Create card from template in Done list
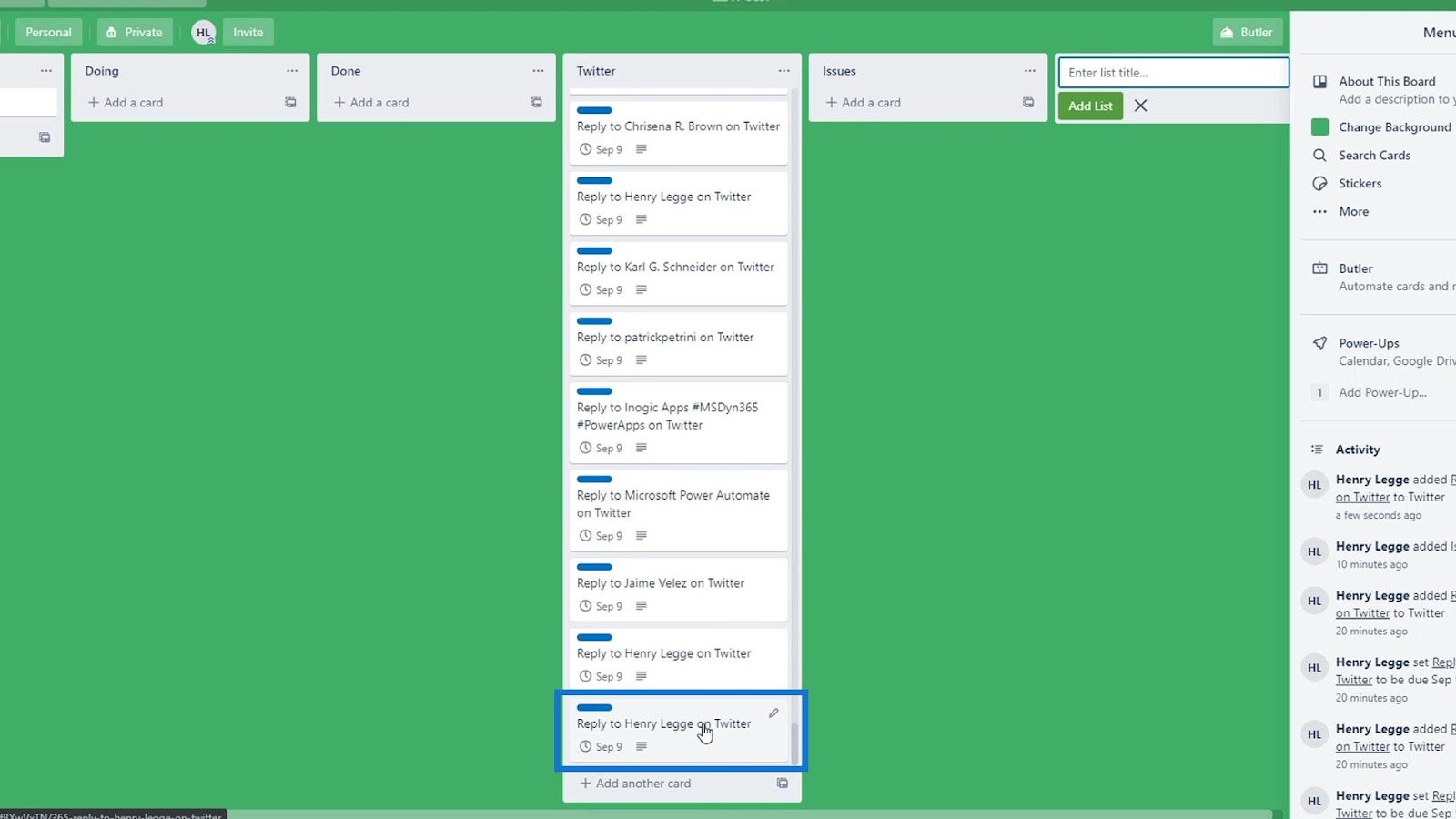This screenshot has height=819, width=1456. pyautogui.click(x=536, y=102)
